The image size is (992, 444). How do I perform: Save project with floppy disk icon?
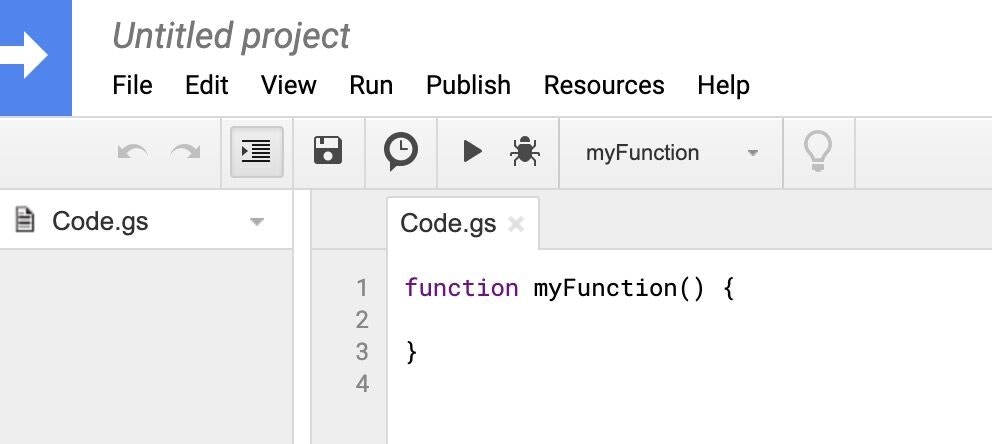tap(328, 151)
